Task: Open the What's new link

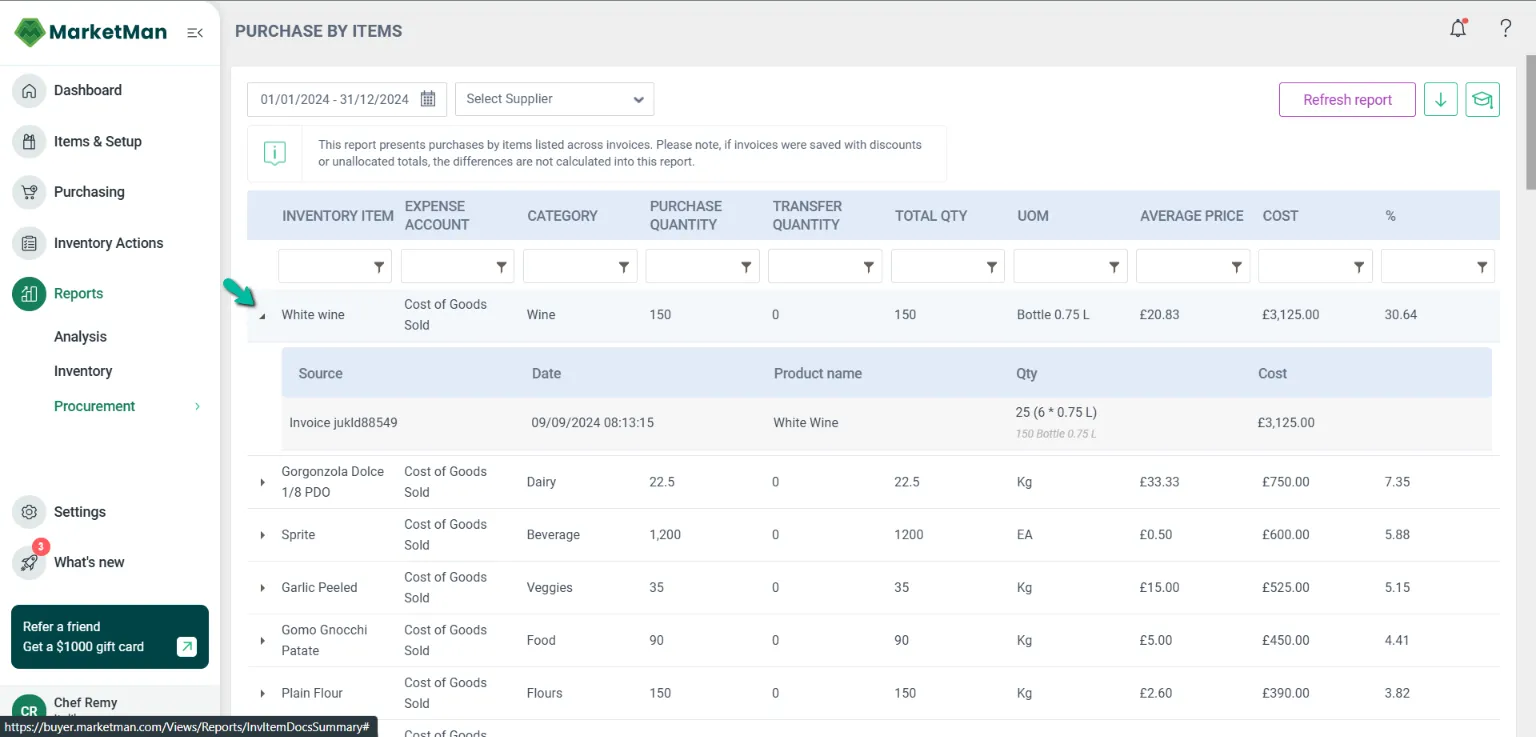Action: 89,562
